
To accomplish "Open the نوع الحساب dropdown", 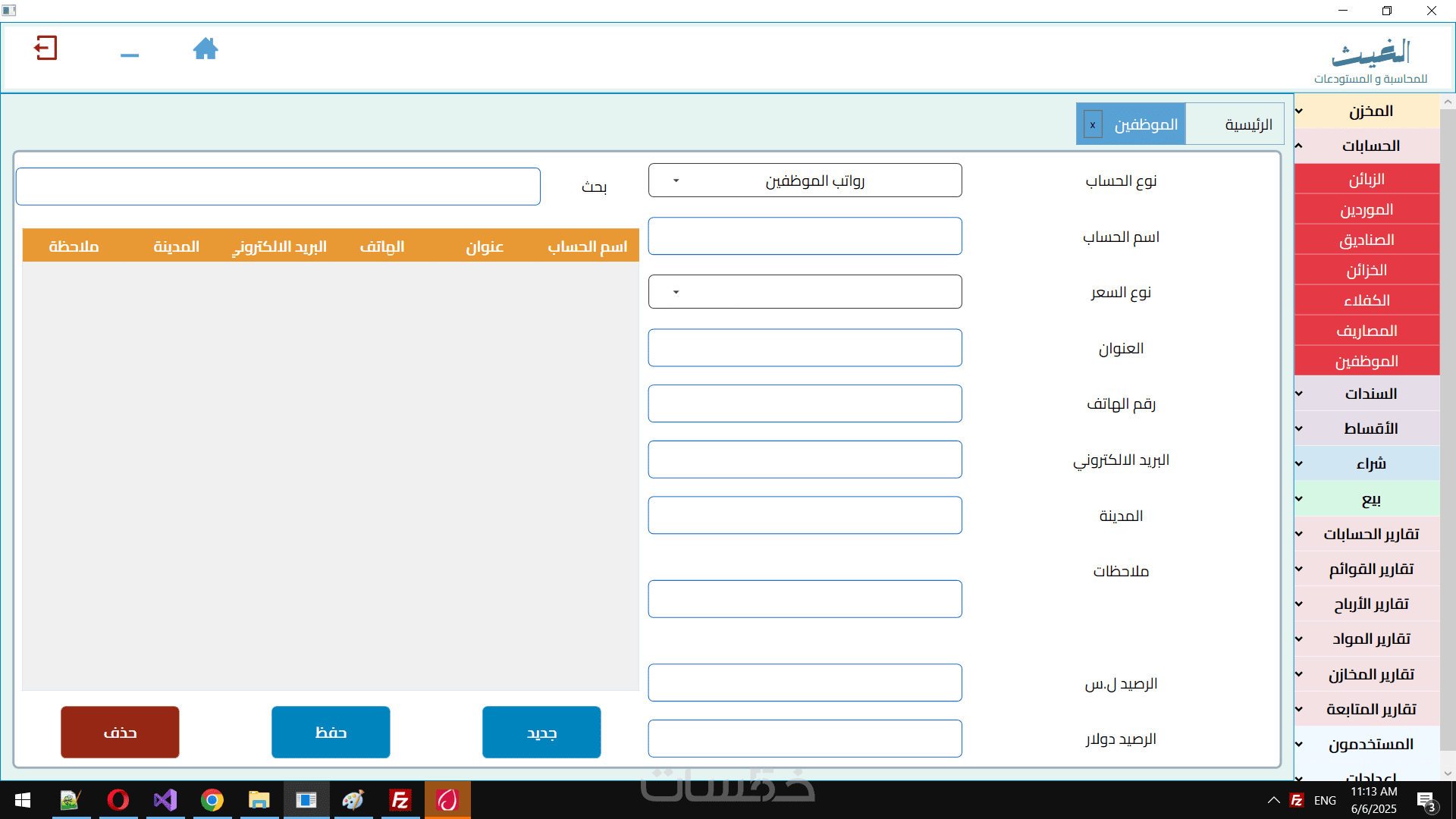I will point(805,180).
